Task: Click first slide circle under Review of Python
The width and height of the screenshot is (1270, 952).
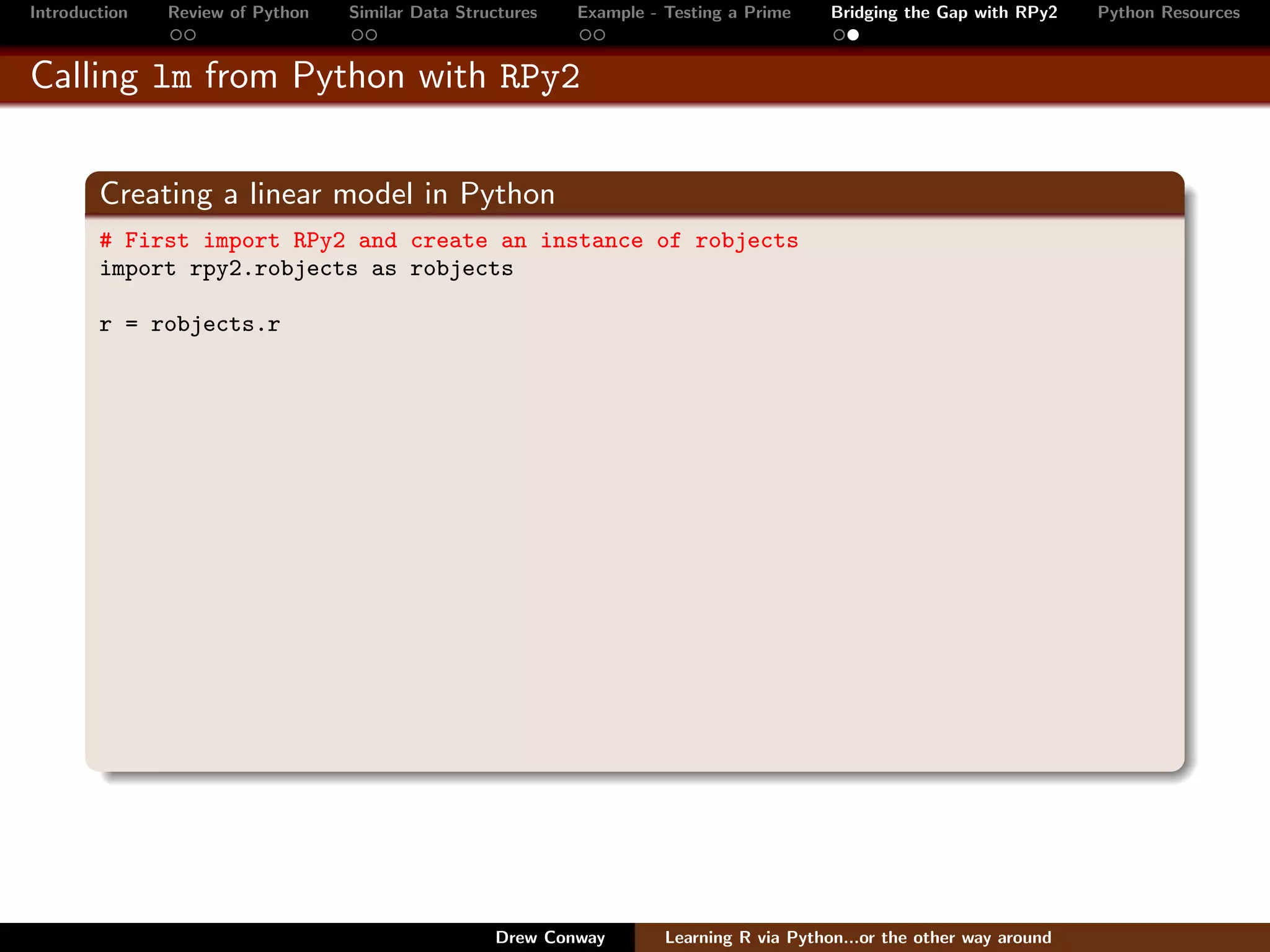Action: (176, 35)
